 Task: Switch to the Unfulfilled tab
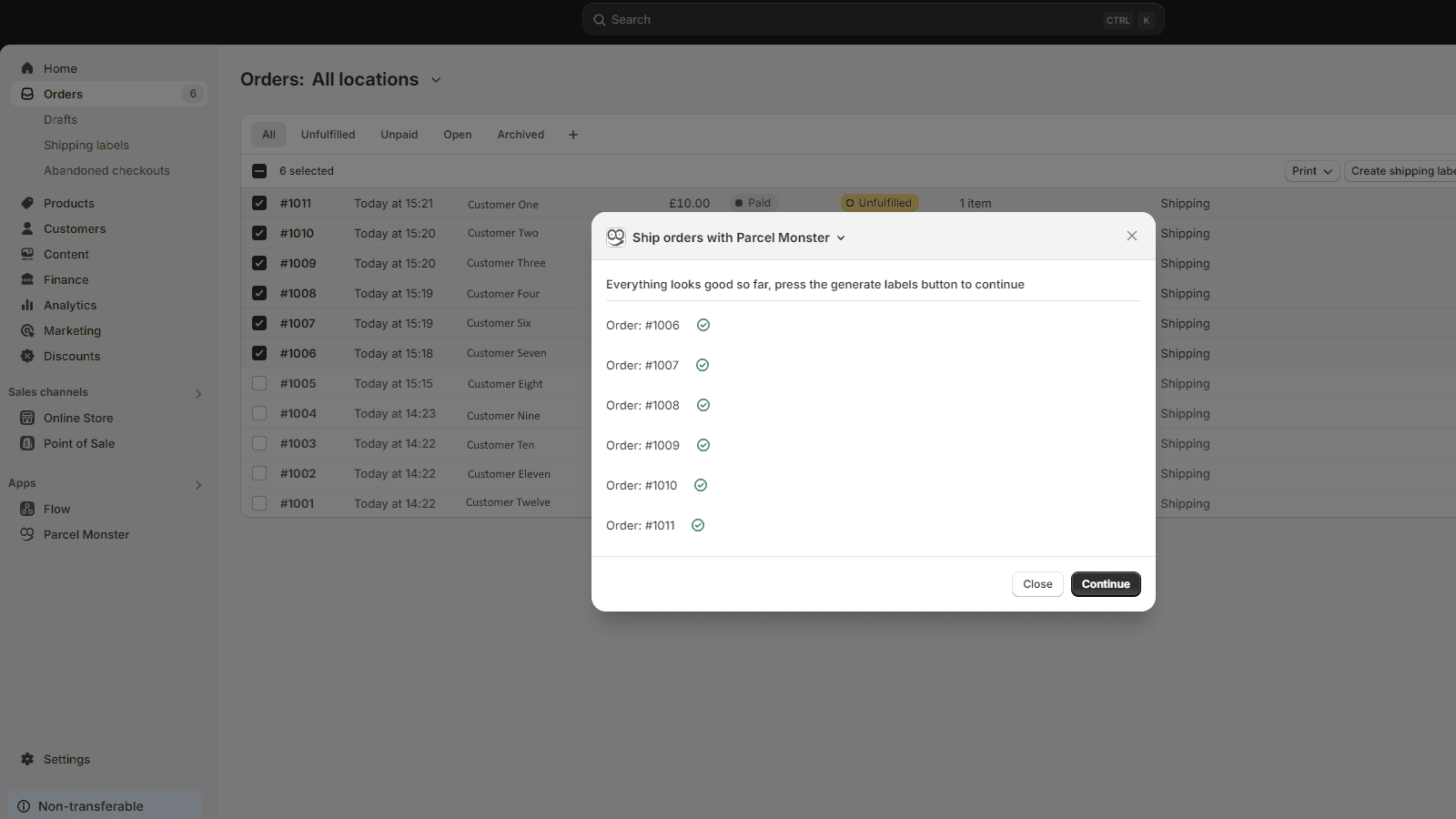[328, 135]
